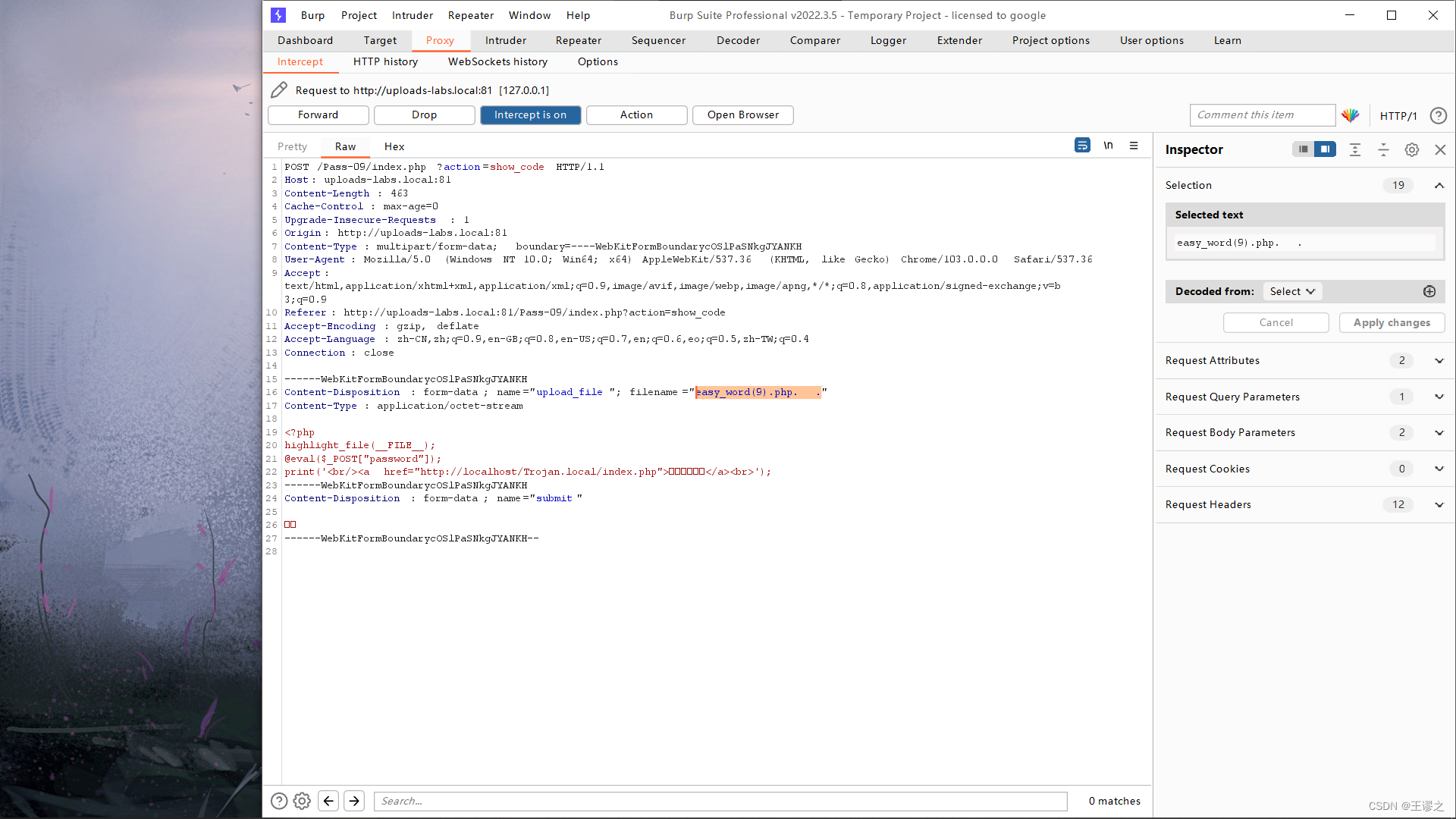Expand Request Headers section
The width and height of the screenshot is (1456, 819).
(x=1439, y=504)
